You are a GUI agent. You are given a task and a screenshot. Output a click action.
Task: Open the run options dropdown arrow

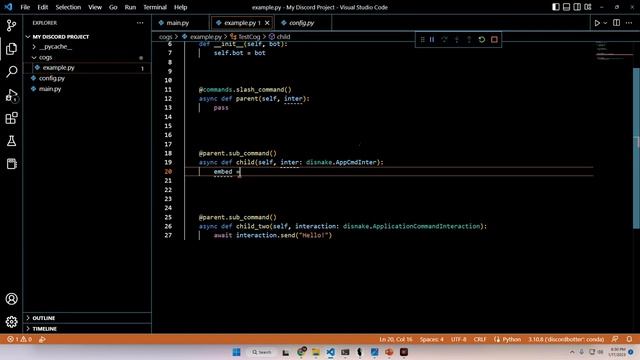click(x=605, y=23)
